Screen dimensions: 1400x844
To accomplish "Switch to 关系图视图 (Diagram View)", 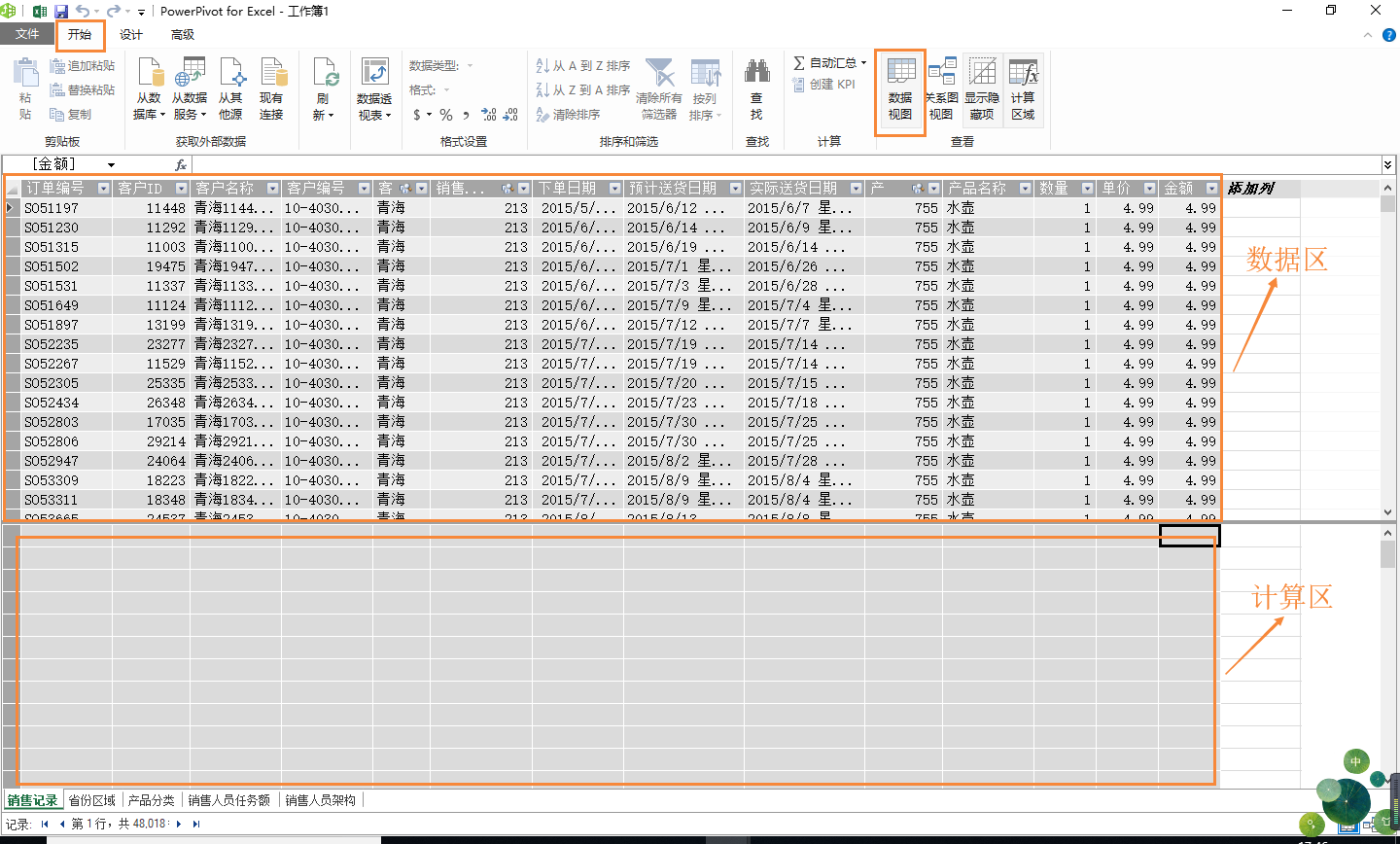I will pyautogui.click(x=941, y=88).
